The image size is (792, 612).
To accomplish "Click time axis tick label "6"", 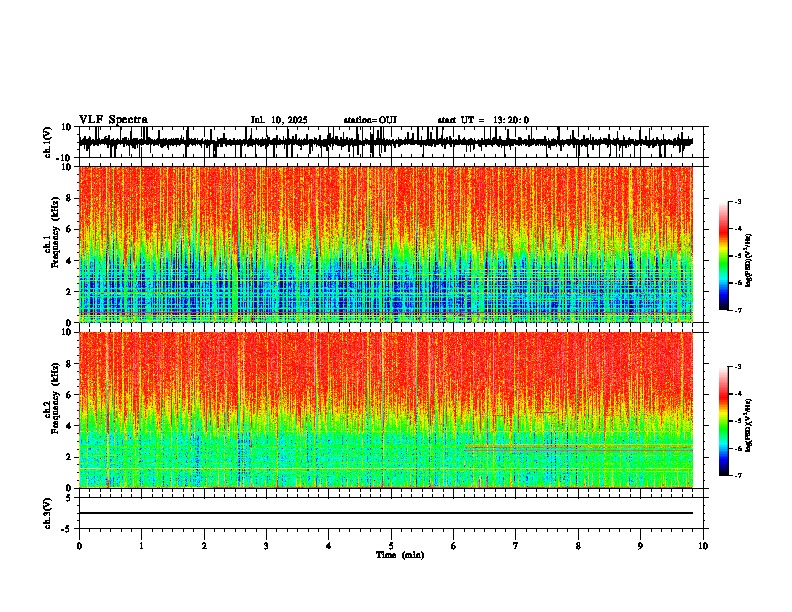I will coord(453,546).
